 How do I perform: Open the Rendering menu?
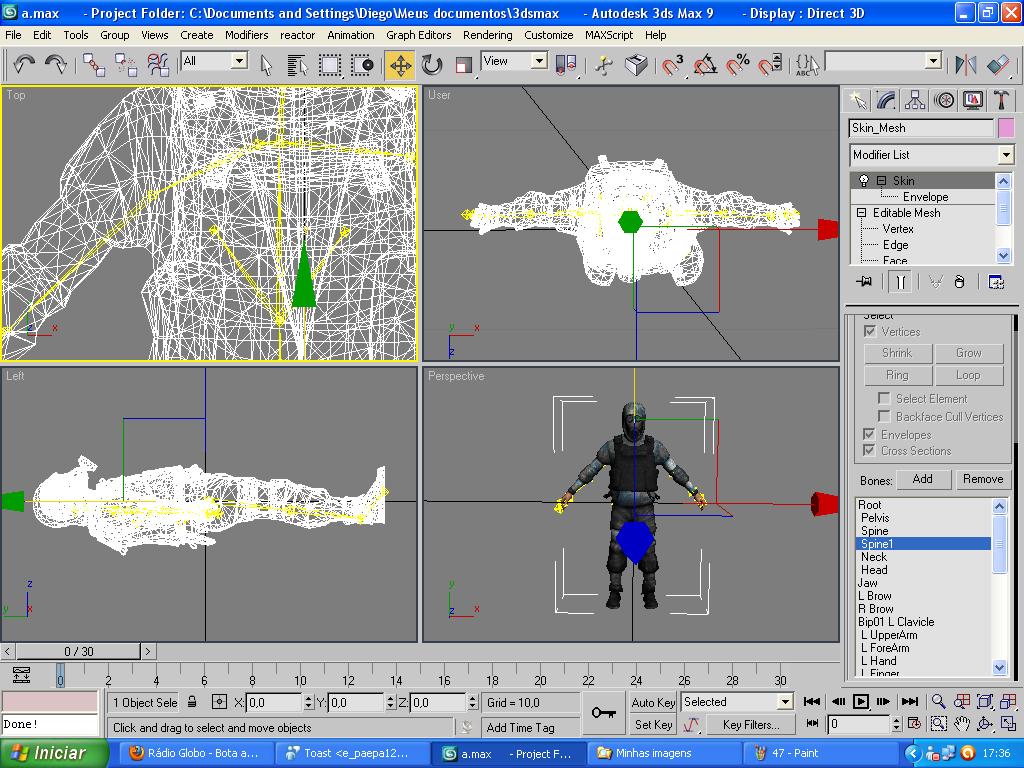[488, 34]
